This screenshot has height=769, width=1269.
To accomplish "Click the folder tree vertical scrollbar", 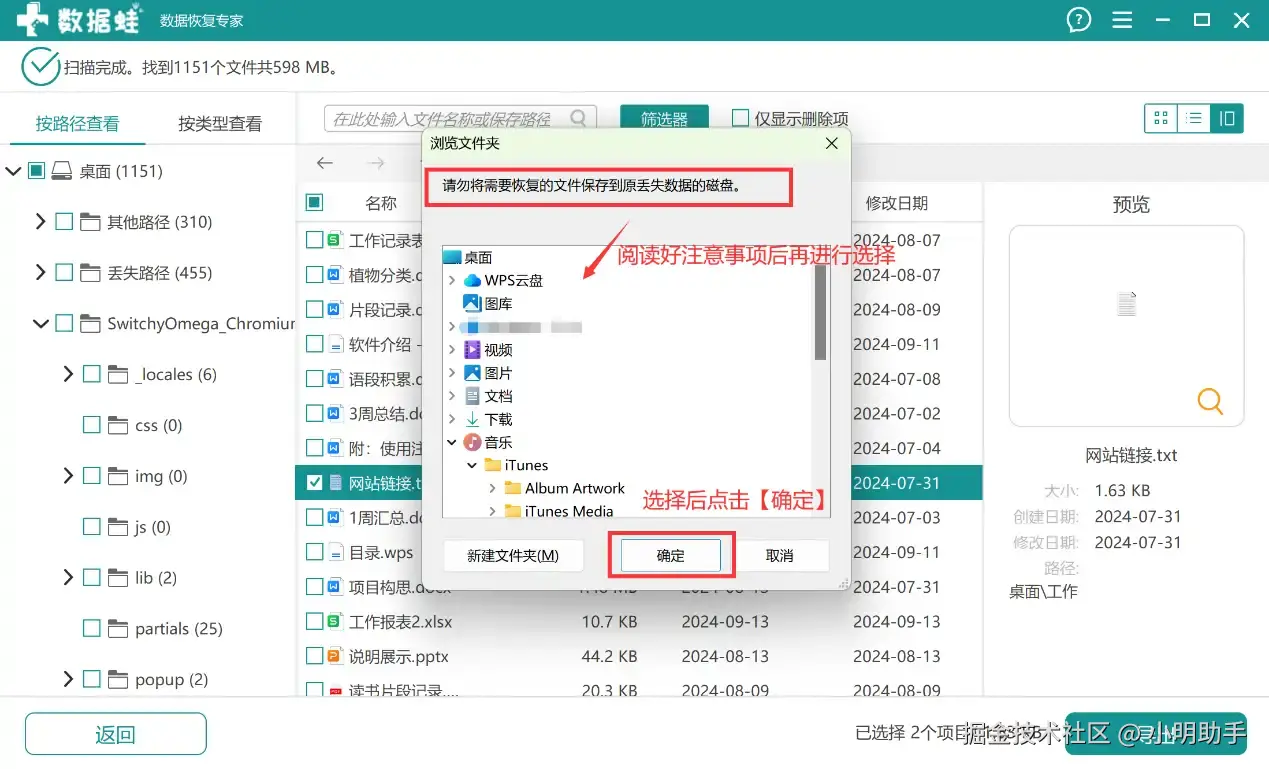I will point(820,311).
